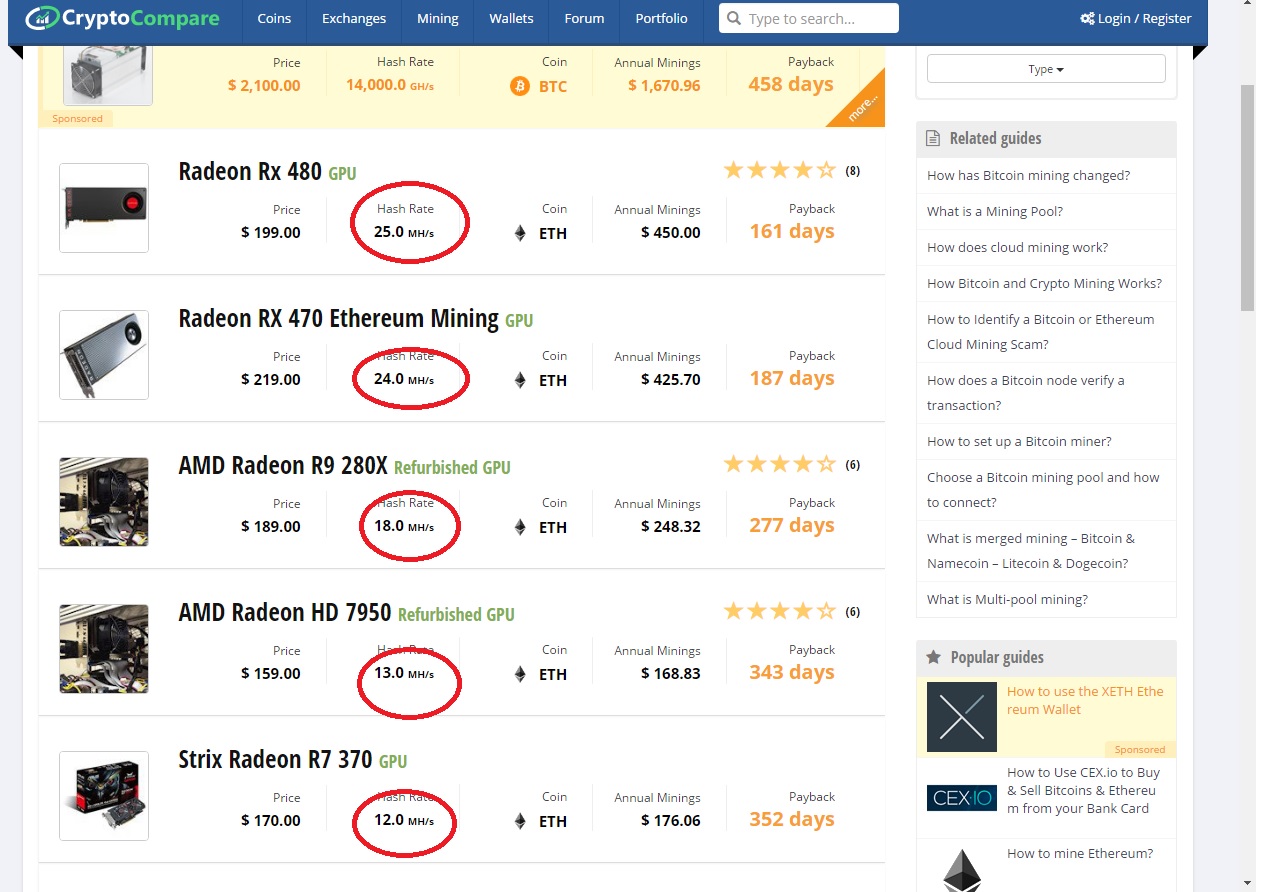
Task: Open the AMD Radeon R9 280X title
Action: point(283,465)
